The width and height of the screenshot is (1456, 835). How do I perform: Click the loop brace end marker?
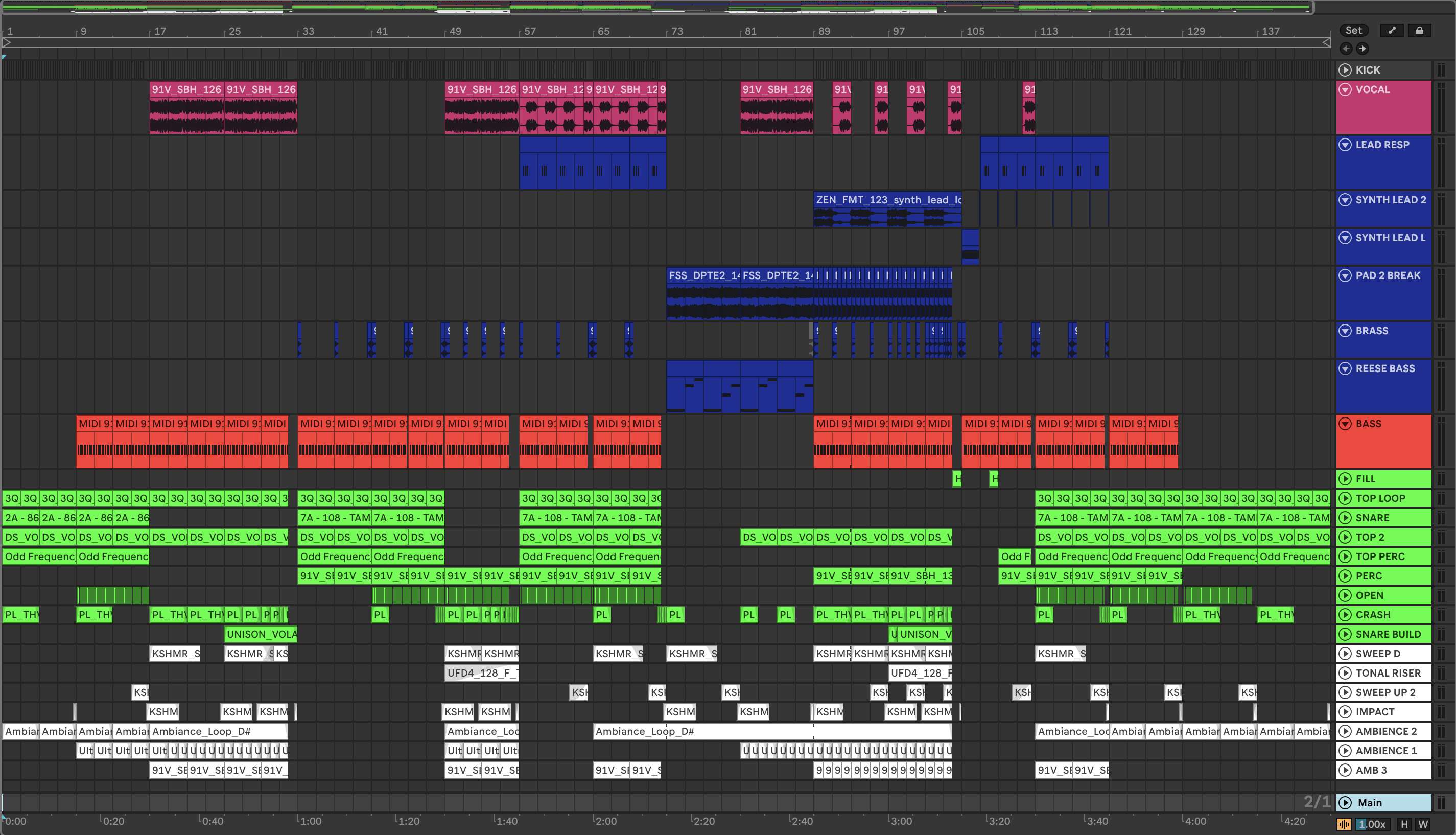coord(1326,42)
